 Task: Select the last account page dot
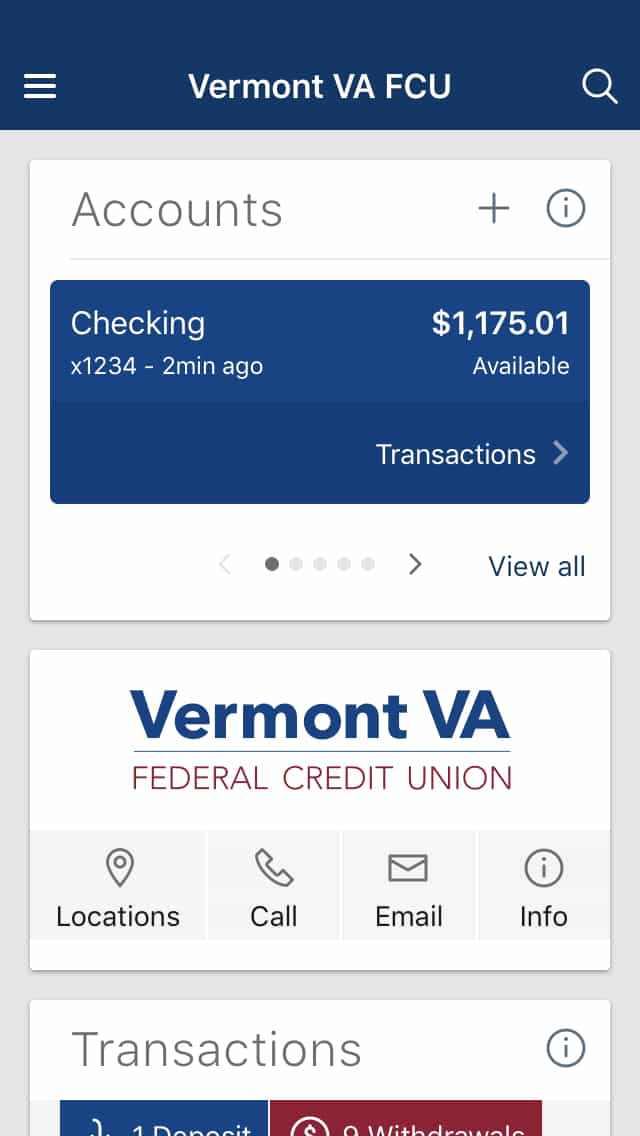point(368,564)
